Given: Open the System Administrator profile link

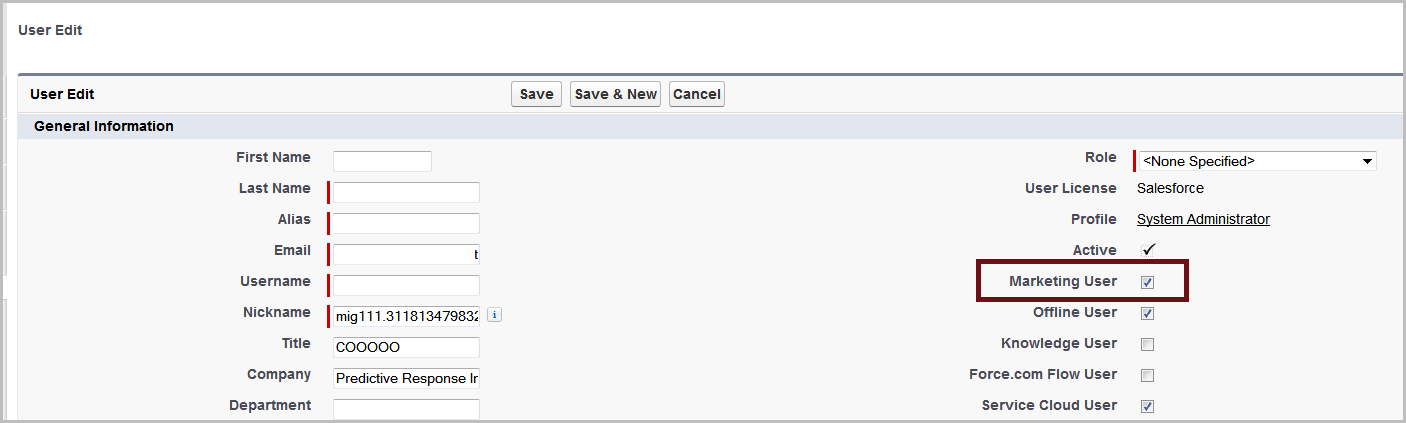Looking at the screenshot, I should pos(1203,219).
